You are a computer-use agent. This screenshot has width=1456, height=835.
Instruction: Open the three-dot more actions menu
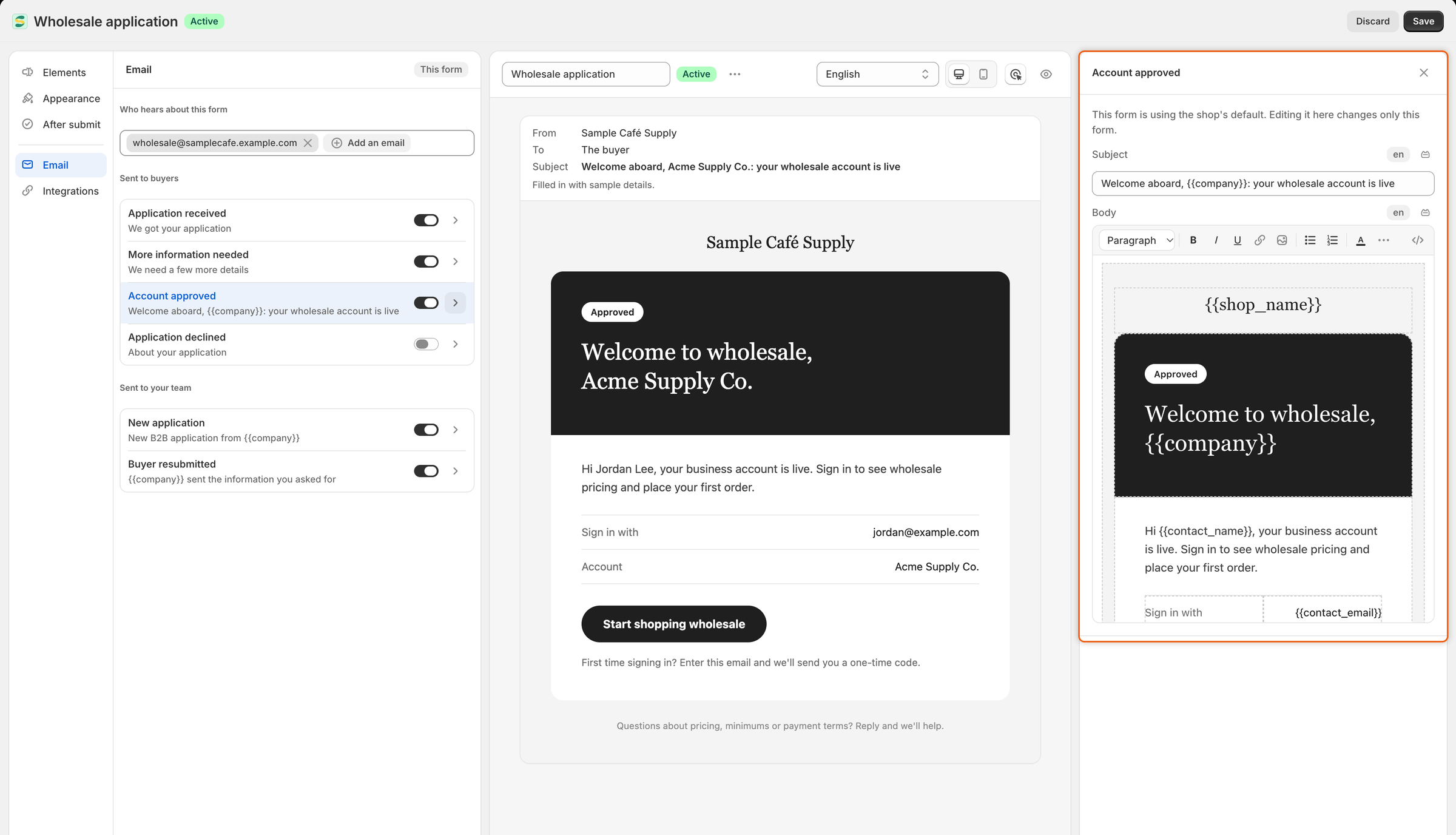[x=735, y=74]
